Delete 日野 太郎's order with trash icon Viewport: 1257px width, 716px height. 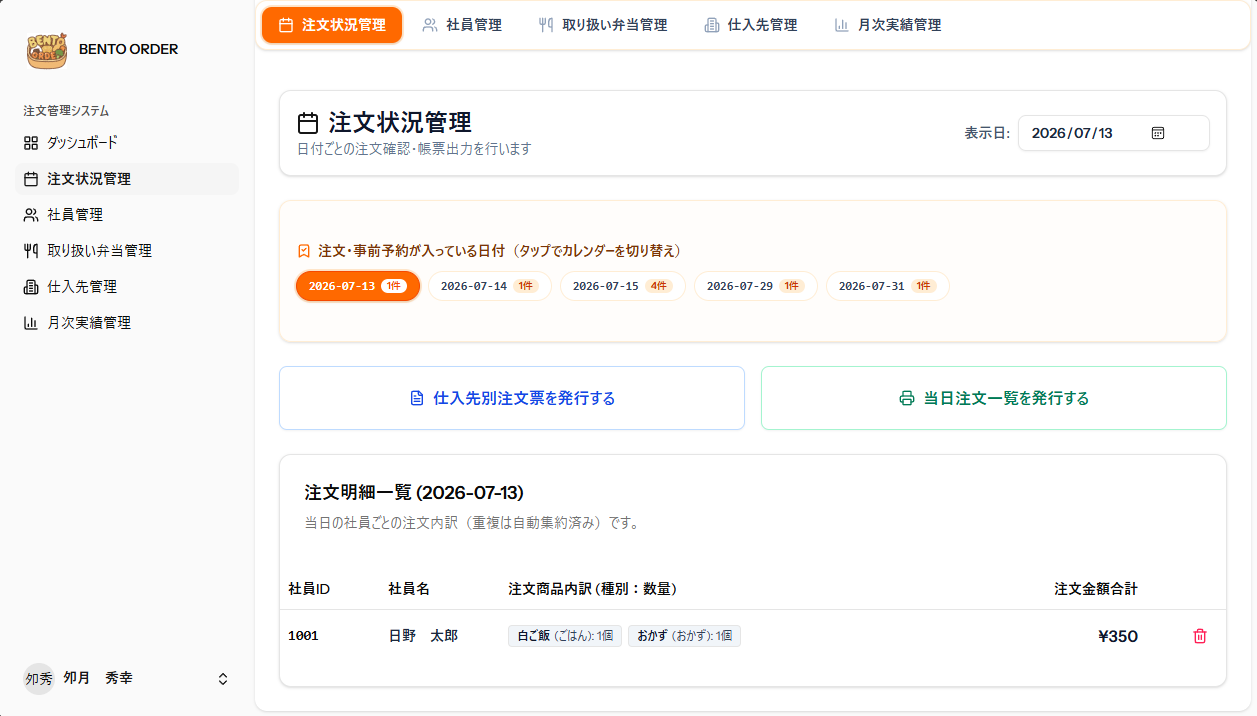[1200, 636]
